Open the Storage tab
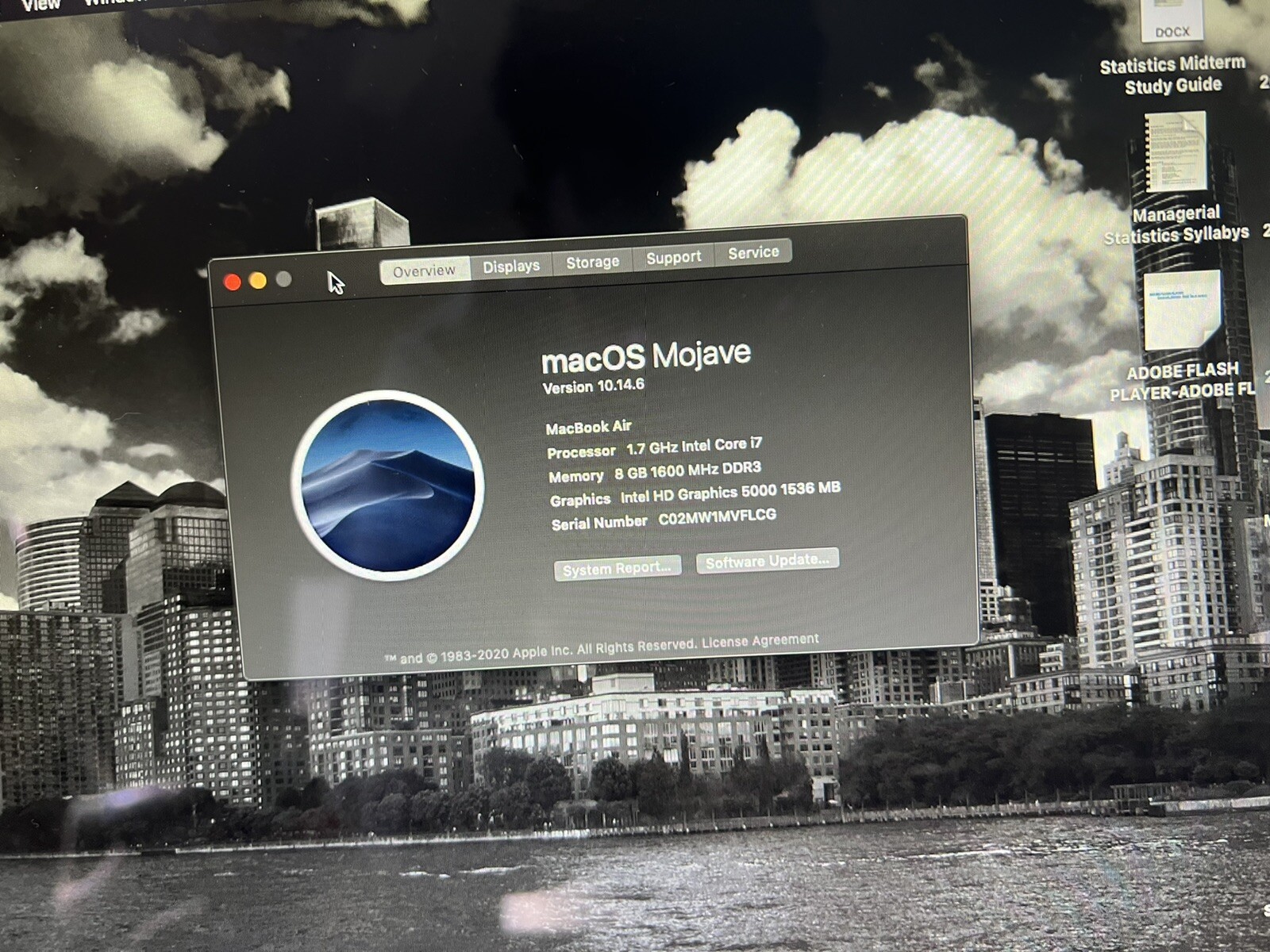The image size is (1270, 952). [592, 262]
